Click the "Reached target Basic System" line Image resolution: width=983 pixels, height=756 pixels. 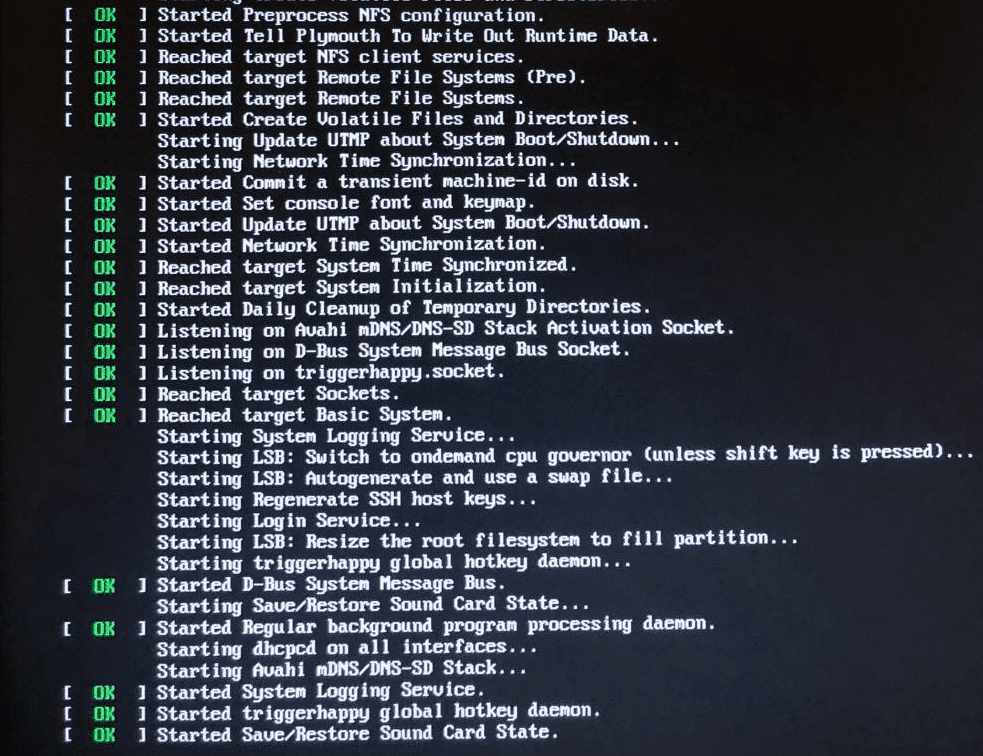(x=258, y=416)
